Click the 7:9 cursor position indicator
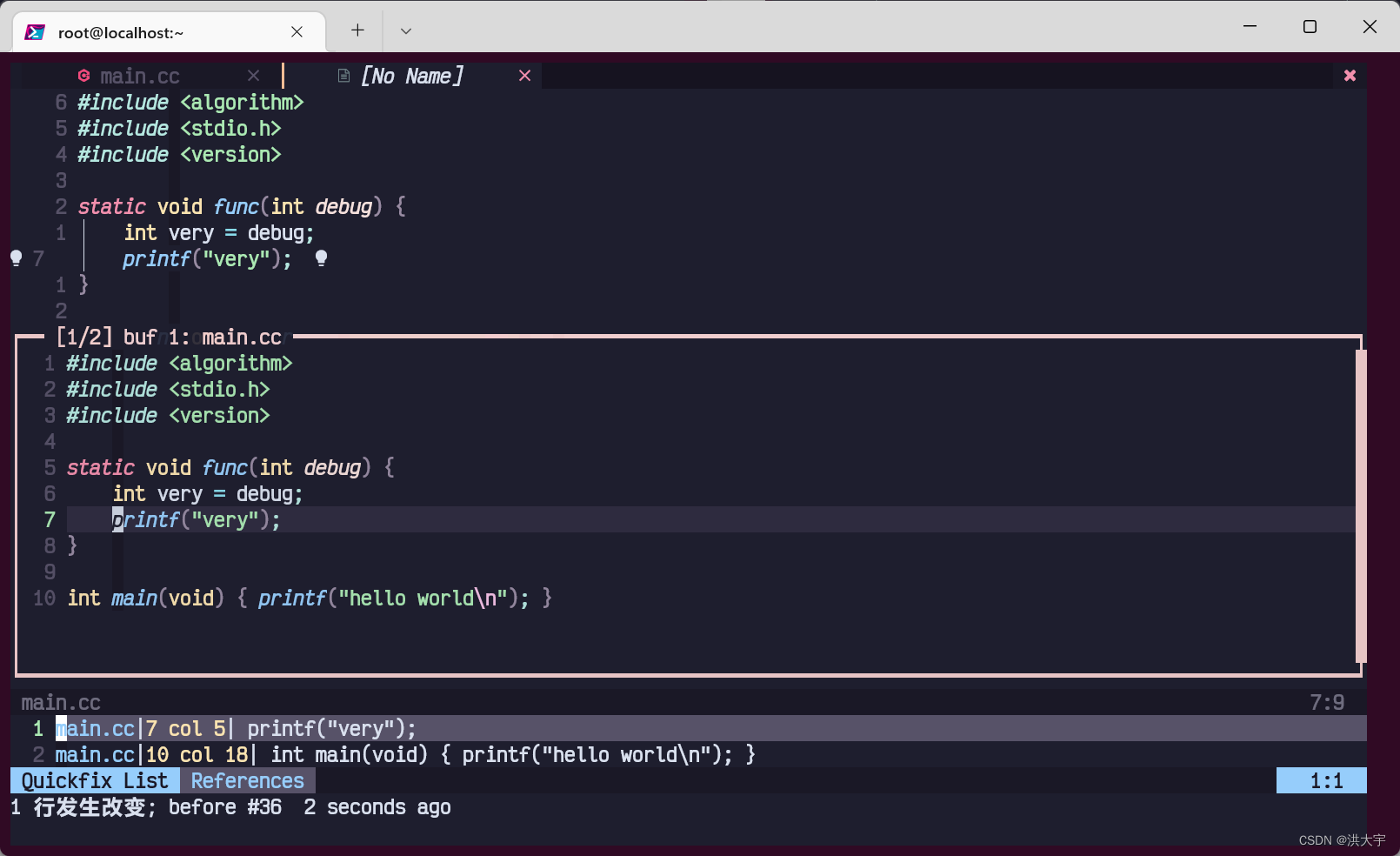 [x=1327, y=702]
